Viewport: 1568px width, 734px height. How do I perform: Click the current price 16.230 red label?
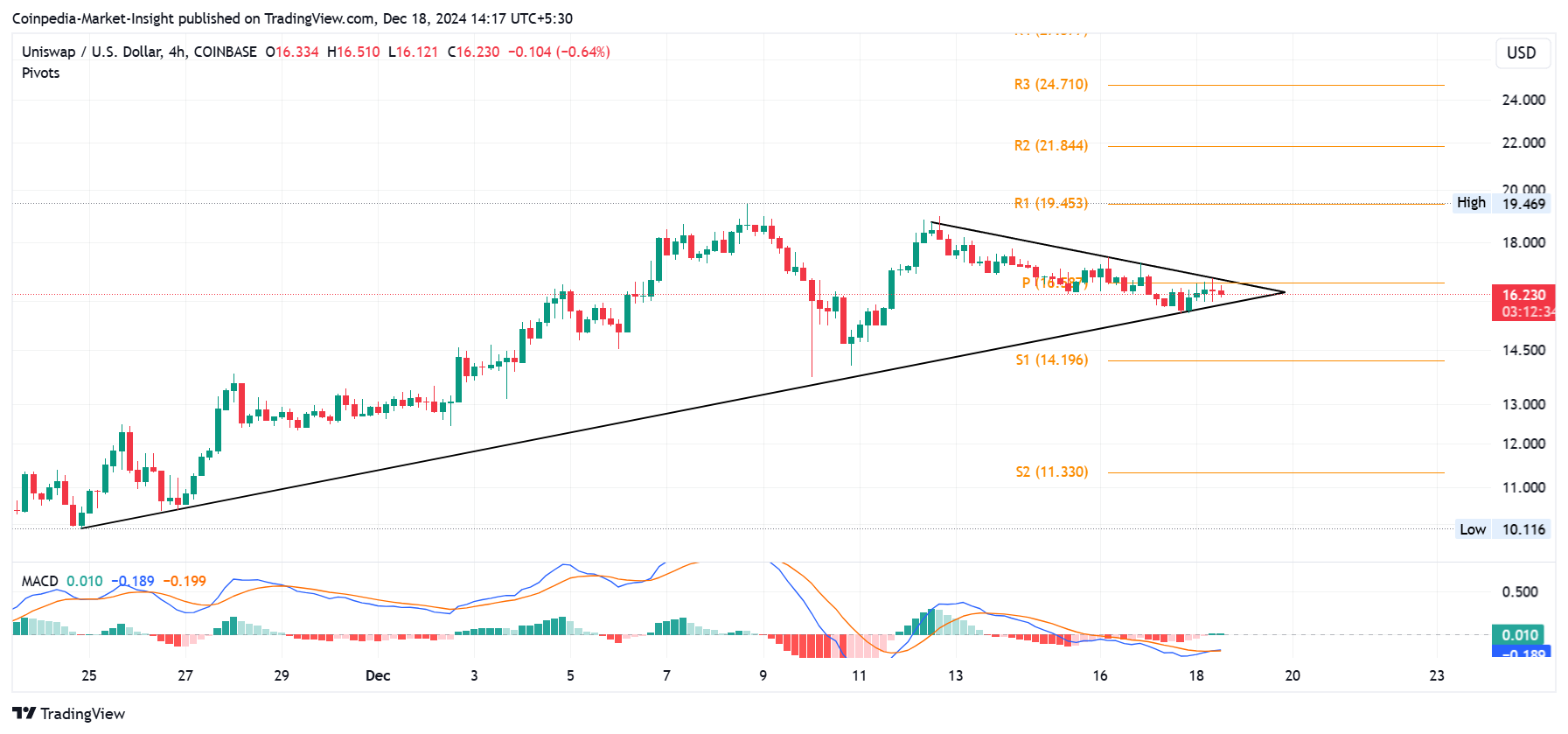pos(1523,303)
